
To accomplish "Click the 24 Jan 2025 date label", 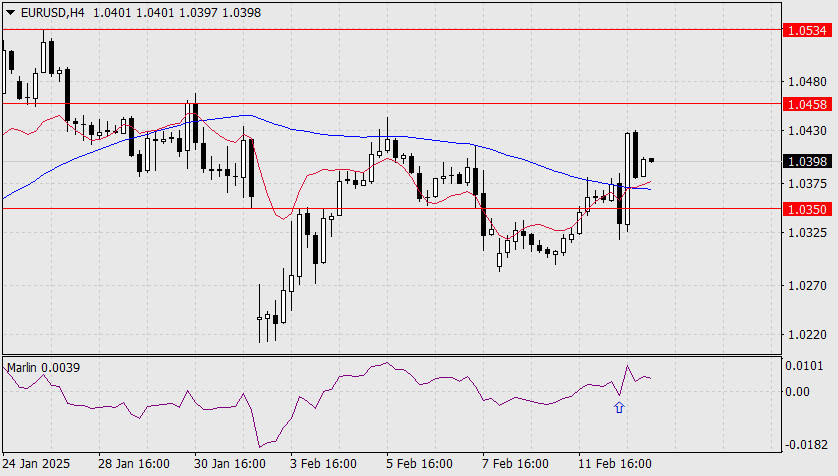I will [36, 464].
